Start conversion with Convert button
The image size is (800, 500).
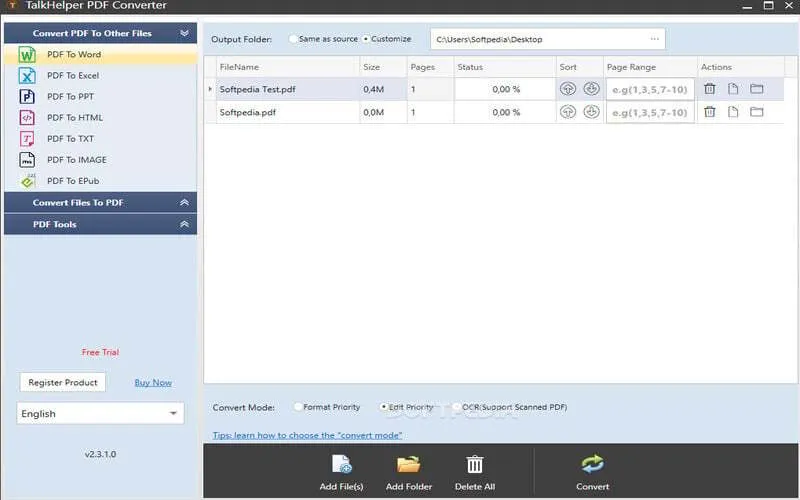pos(592,472)
